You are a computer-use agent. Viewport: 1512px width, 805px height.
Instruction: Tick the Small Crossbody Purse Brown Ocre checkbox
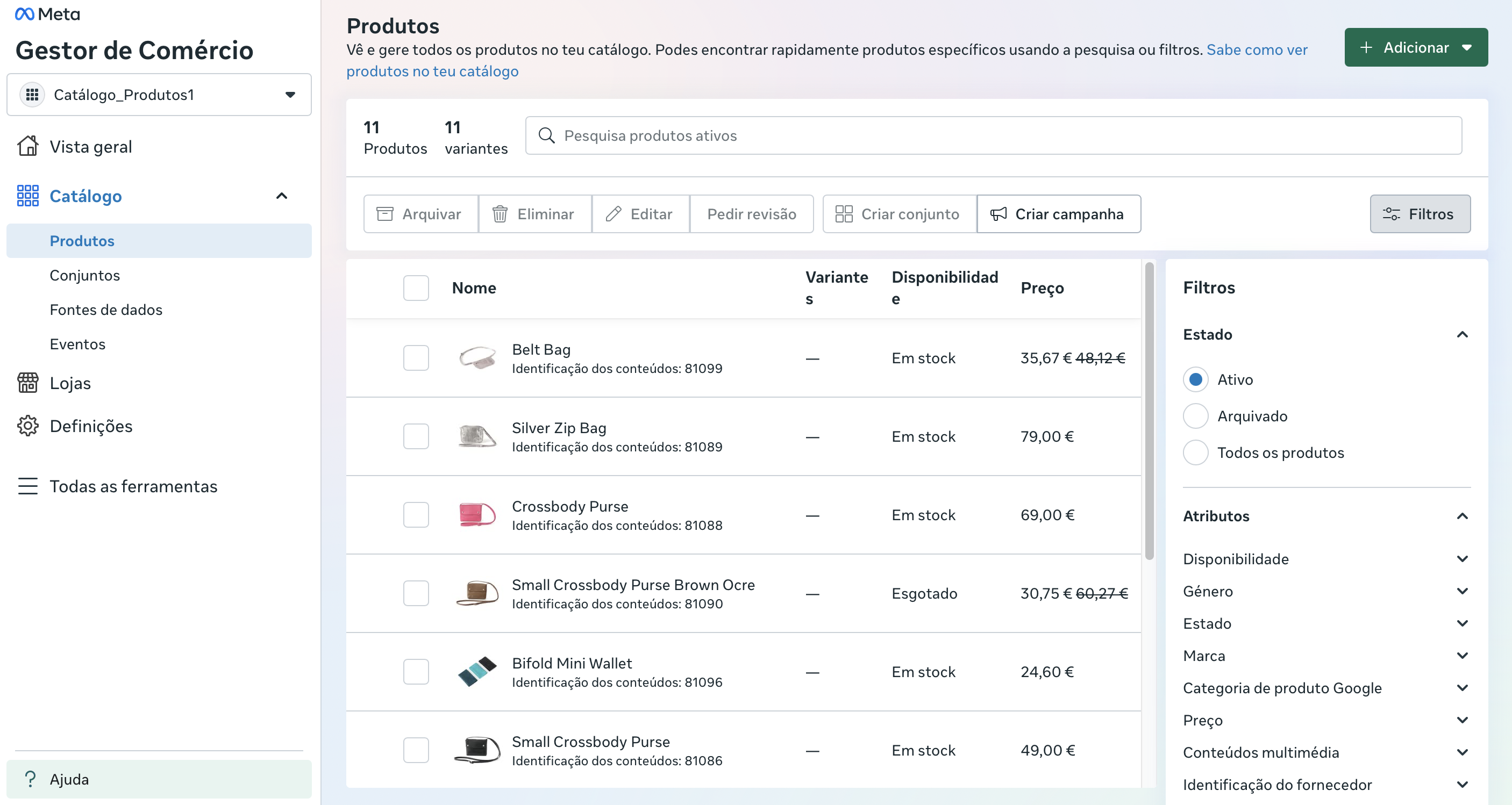[416, 594]
